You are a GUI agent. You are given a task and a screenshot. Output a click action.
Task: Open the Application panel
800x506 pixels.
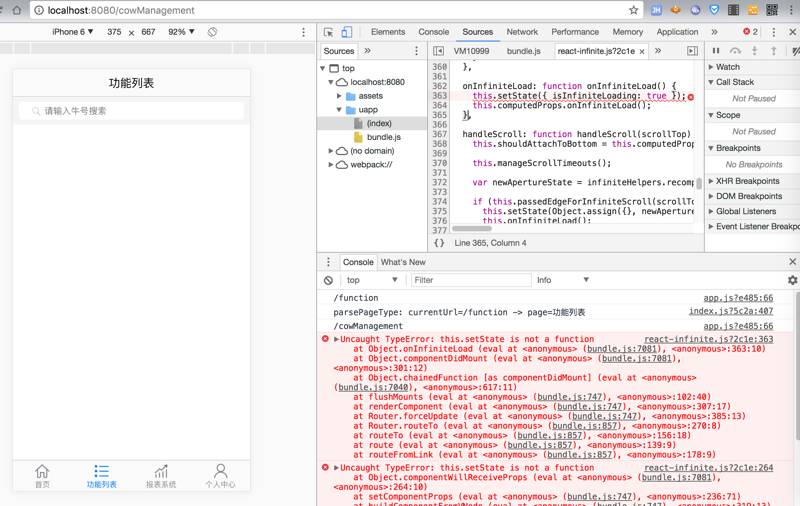tap(677, 32)
